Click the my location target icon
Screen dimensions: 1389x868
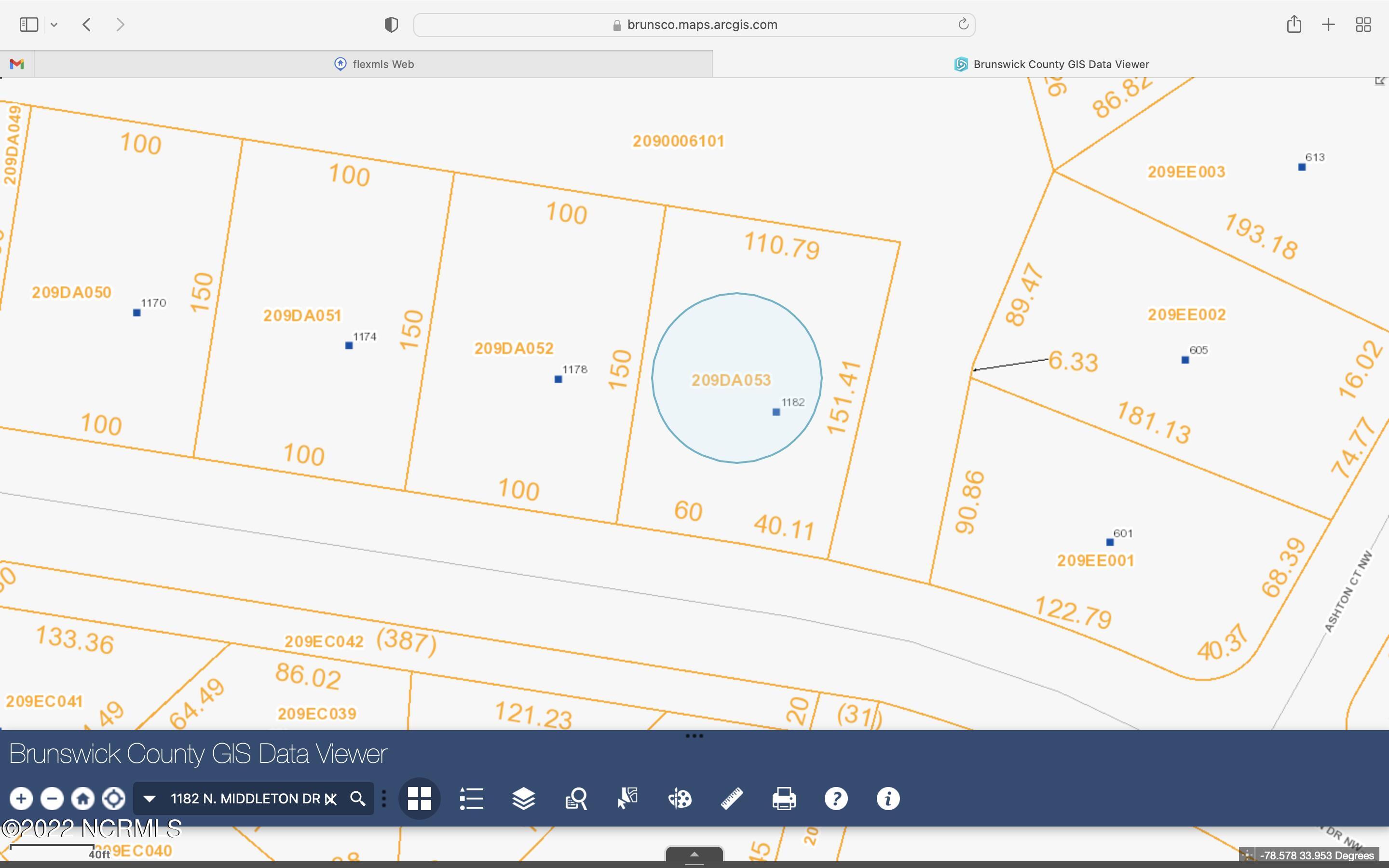pyautogui.click(x=114, y=799)
